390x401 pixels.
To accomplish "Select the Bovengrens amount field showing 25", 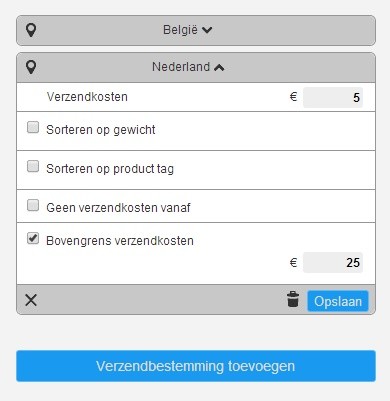I will (x=333, y=263).
